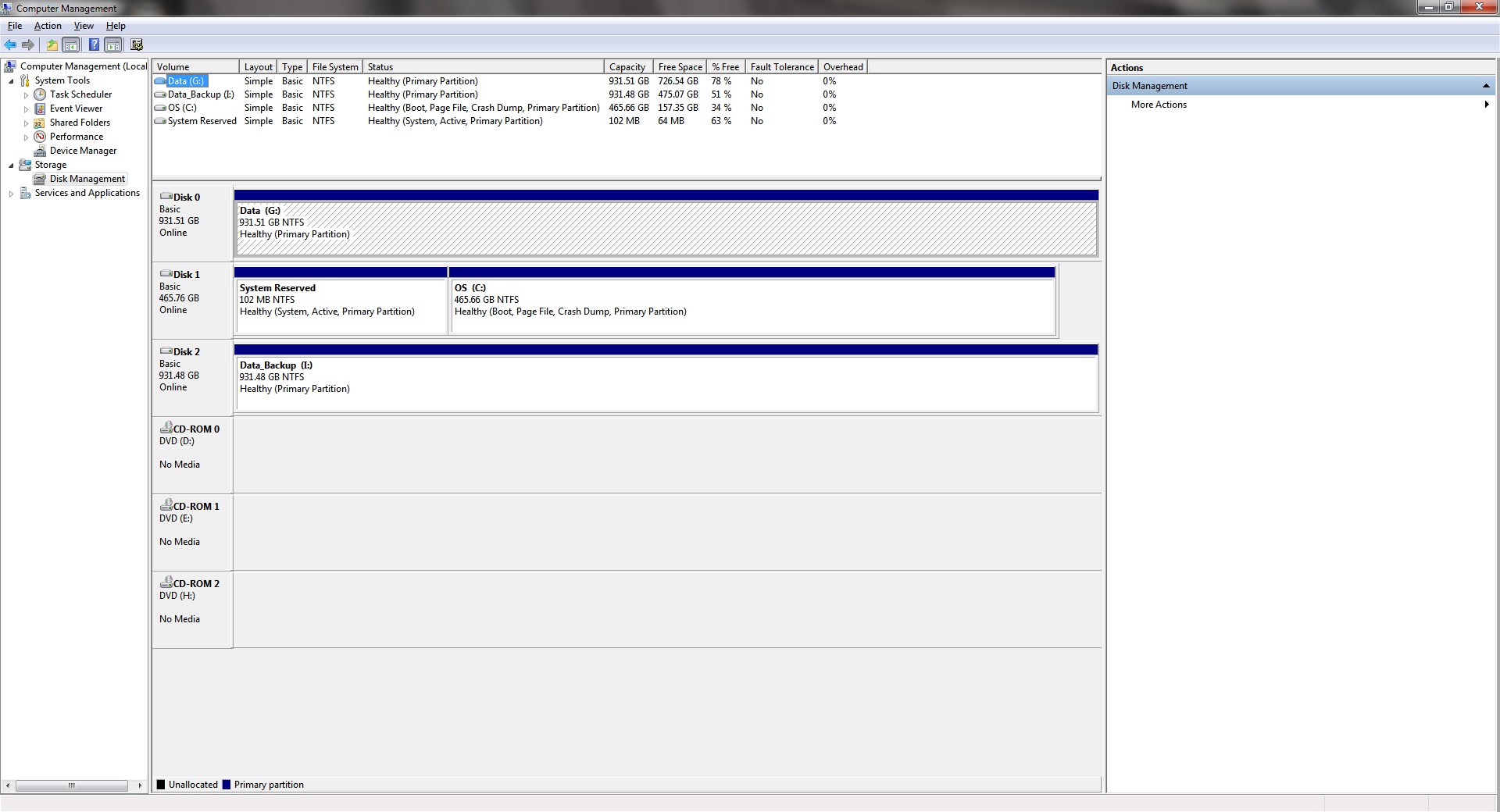Click the Disk 2 label box
This screenshot has width=1500, height=812.
(x=192, y=378)
